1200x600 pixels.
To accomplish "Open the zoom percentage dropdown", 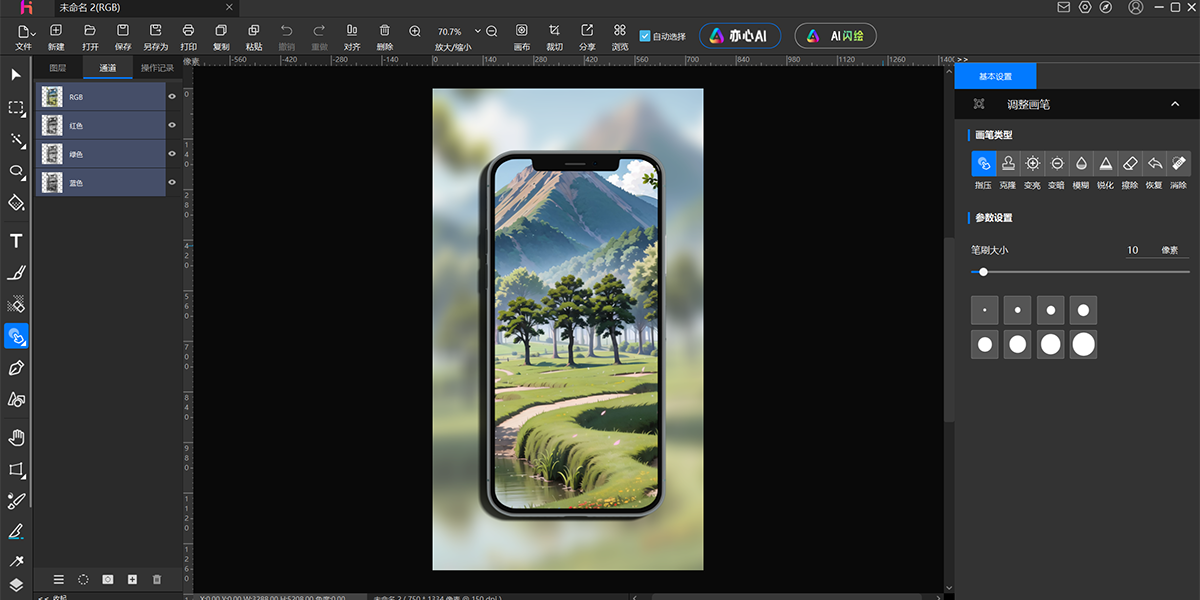I will [478, 31].
